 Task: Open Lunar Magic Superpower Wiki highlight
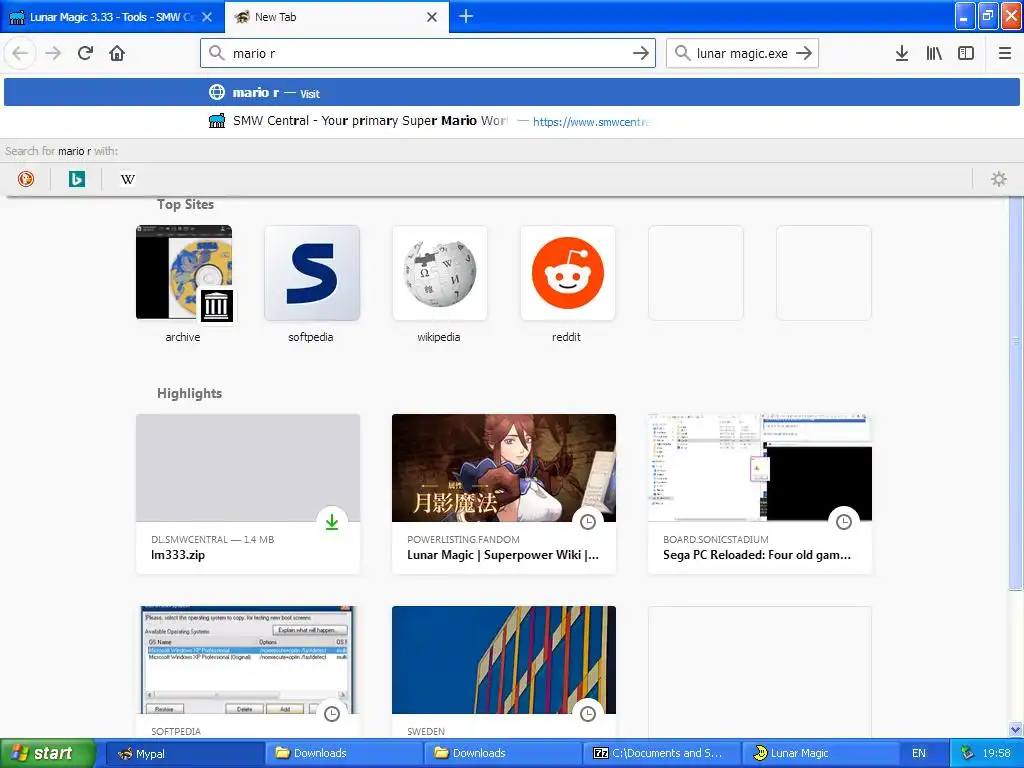point(504,494)
